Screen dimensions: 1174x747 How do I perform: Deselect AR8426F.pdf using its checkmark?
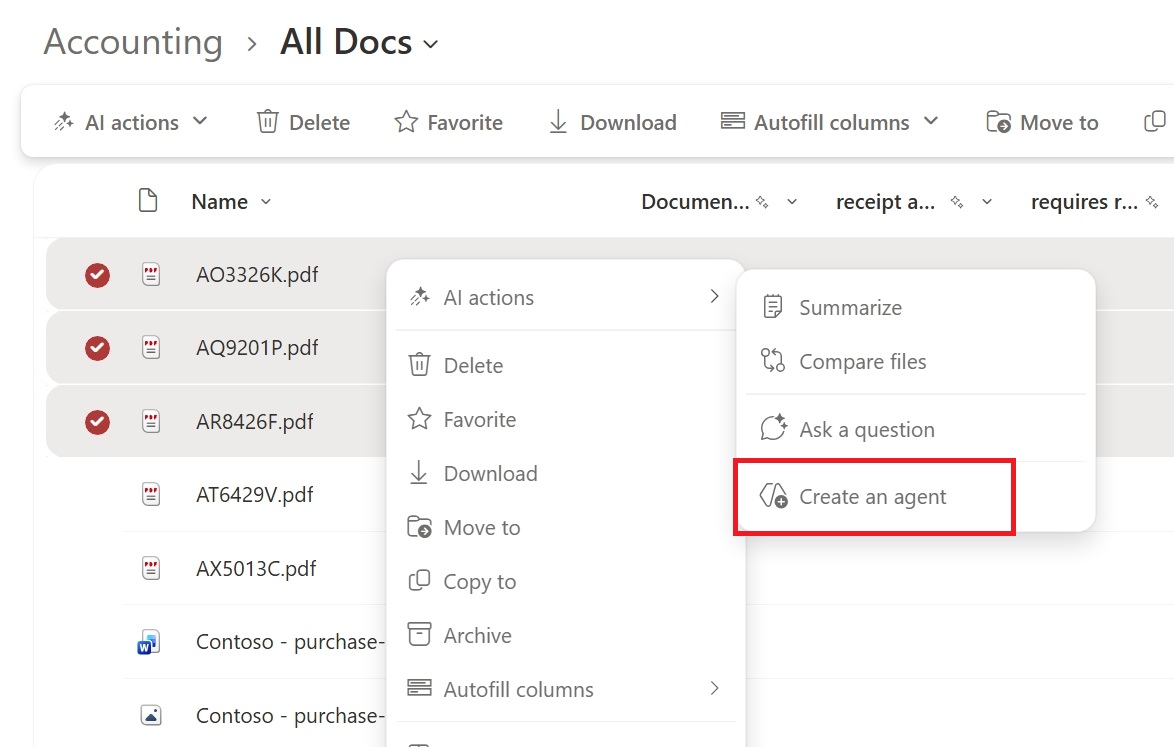coord(96,422)
